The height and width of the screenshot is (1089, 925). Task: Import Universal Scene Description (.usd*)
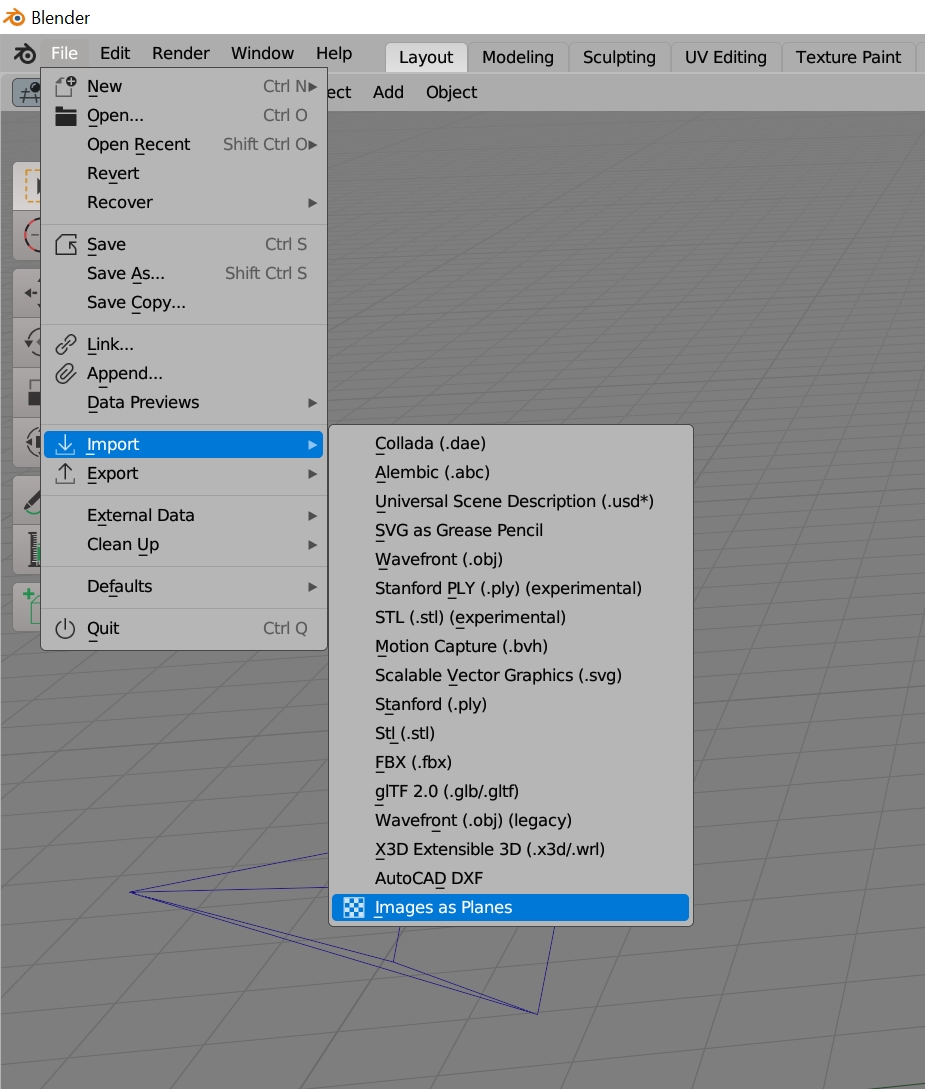pos(510,501)
